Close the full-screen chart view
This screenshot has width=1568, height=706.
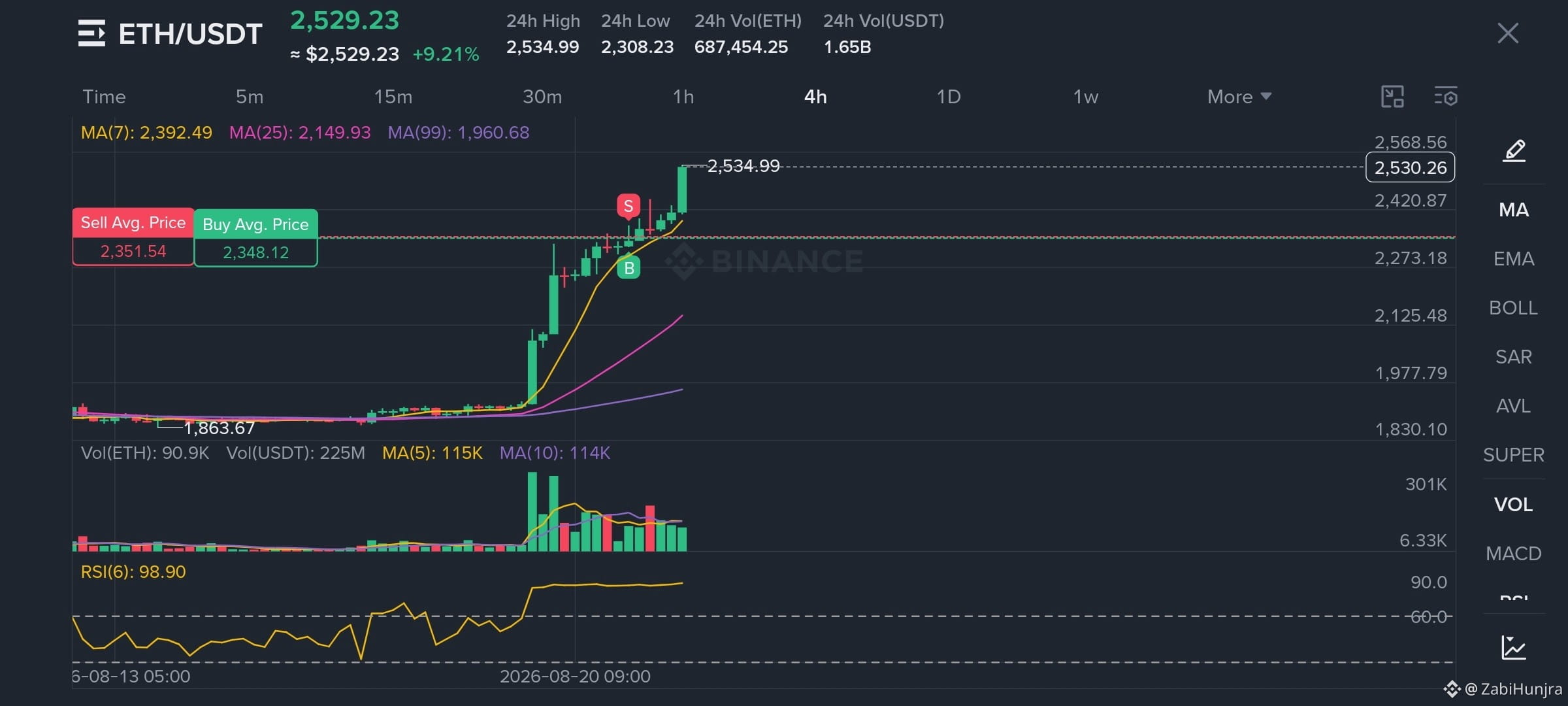(x=1508, y=33)
